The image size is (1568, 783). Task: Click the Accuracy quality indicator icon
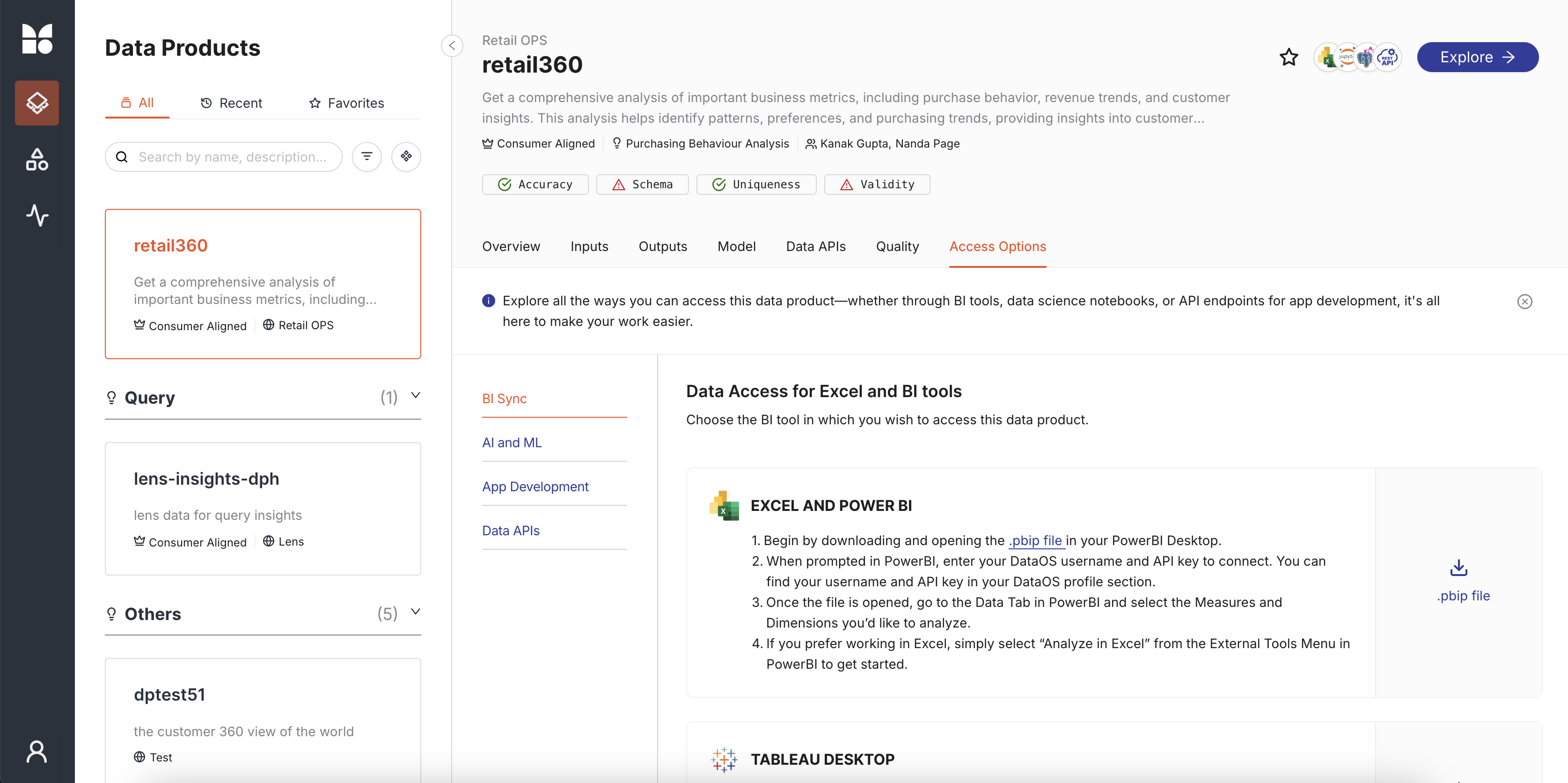pos(505,184)
